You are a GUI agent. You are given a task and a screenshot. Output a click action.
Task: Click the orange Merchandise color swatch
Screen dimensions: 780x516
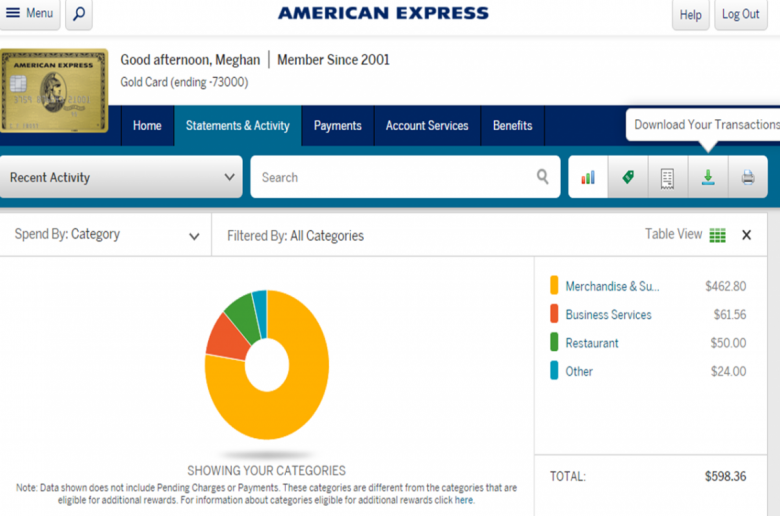pyautogui.click(x=554, y=286)
